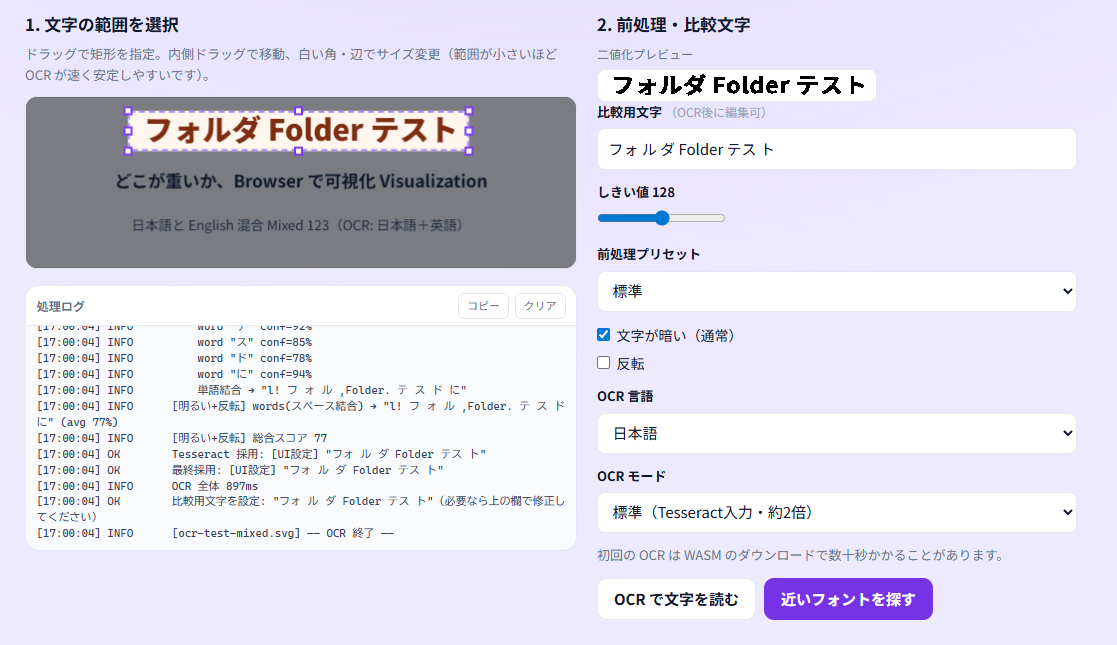This screenshot has height=645, width=1117.
Task: Click the left-middle handle of the selection rectangle
Action: coord(128,131)
